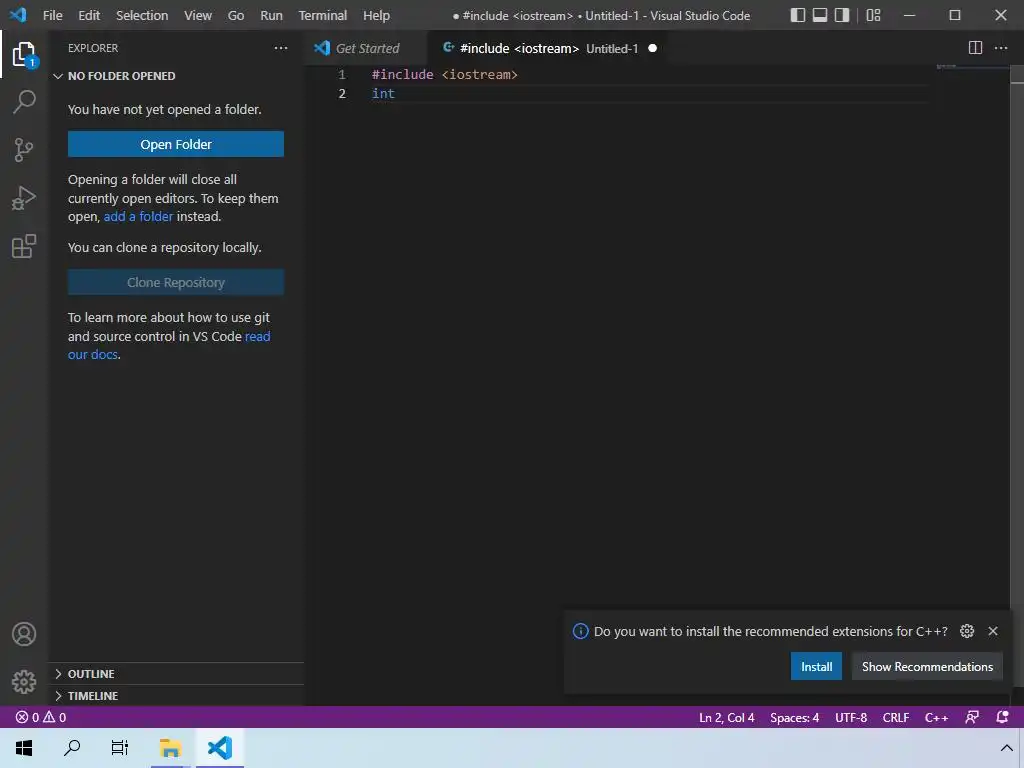Open the Terminal menu

pyautogui.click(x=323, y=15)
